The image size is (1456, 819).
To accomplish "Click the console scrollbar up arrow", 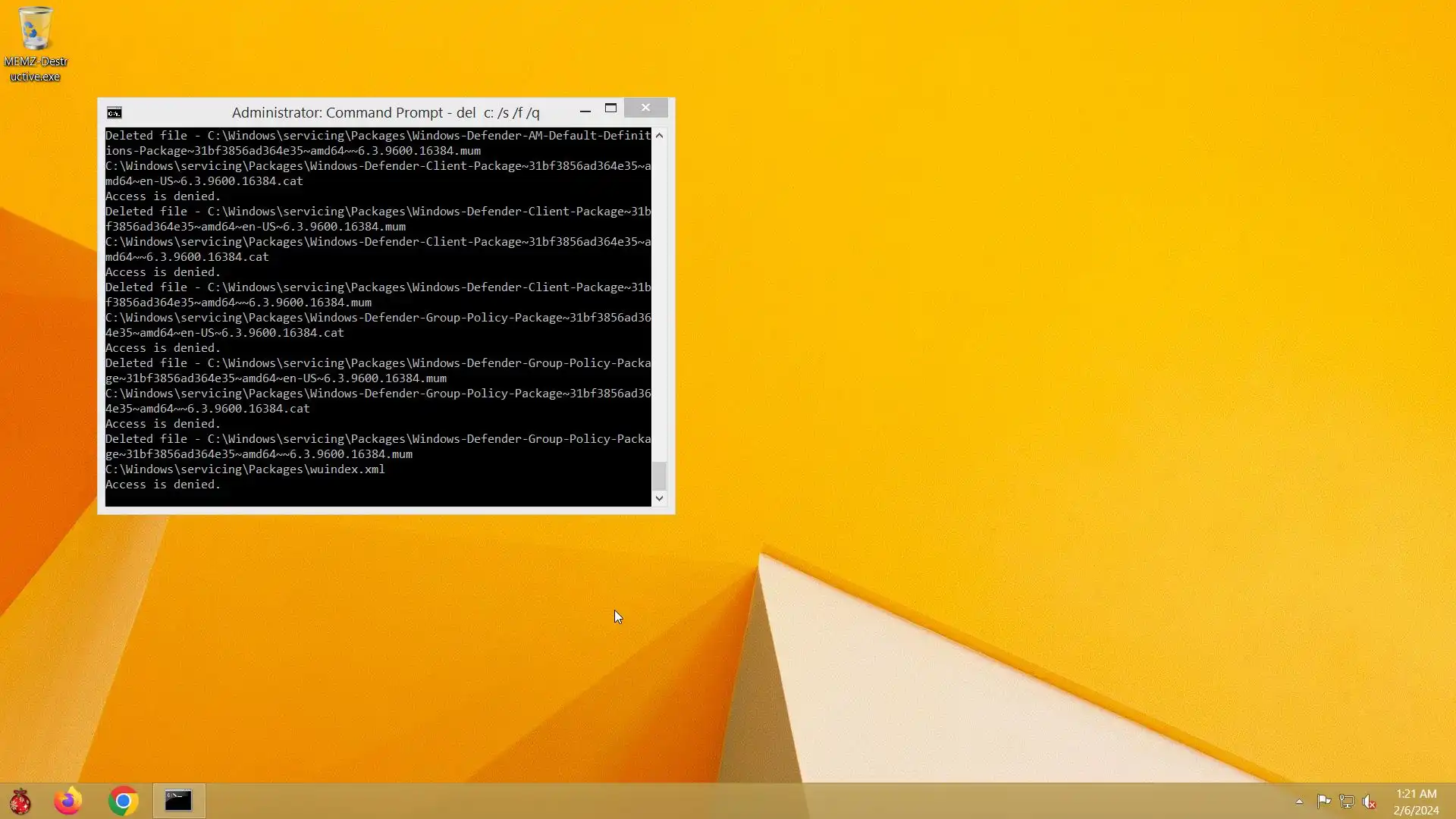I will [659, 136].
